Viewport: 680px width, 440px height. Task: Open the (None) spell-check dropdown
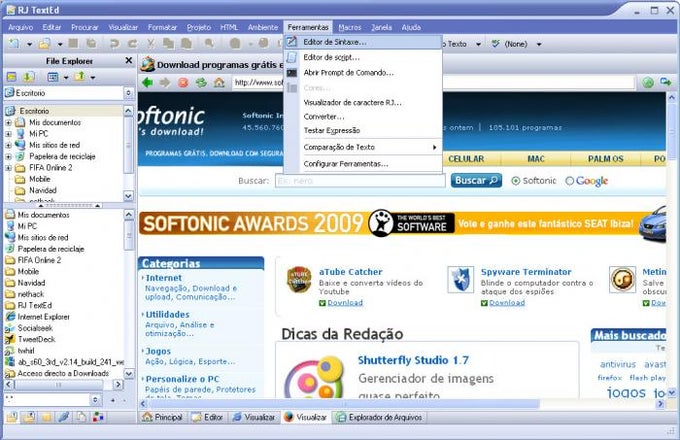pyautogui.click(x=539, y=44)
